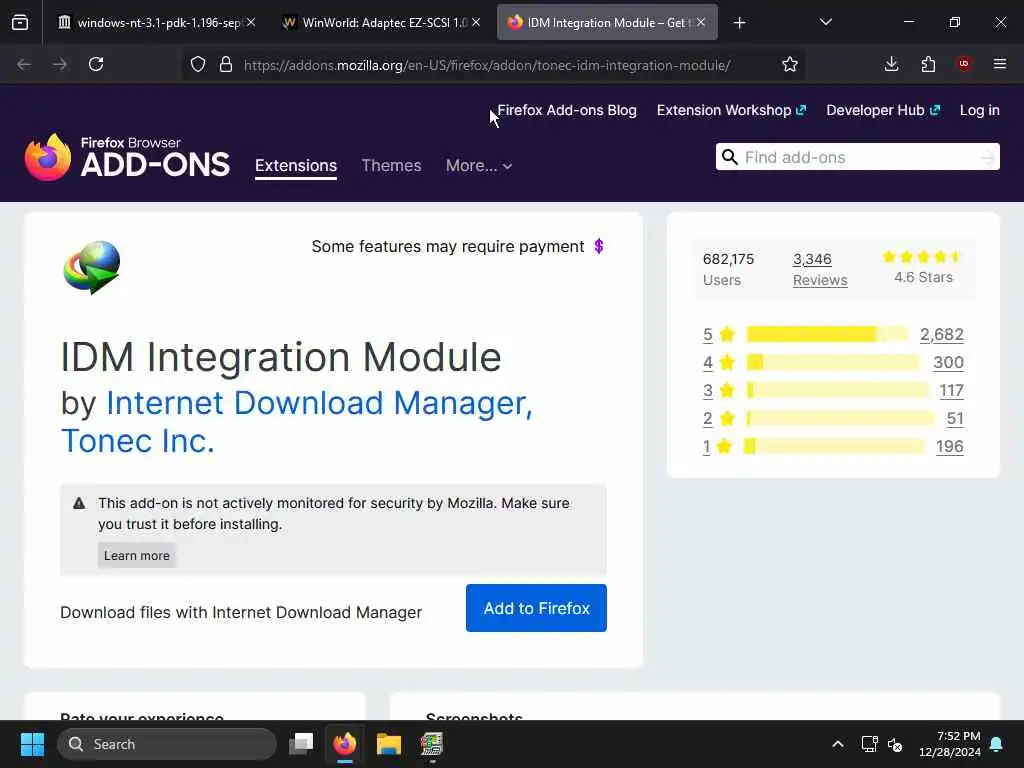Focus the Find add-ons search field
The height and width of the screenshot is (768, 1024).
[857, 157]
